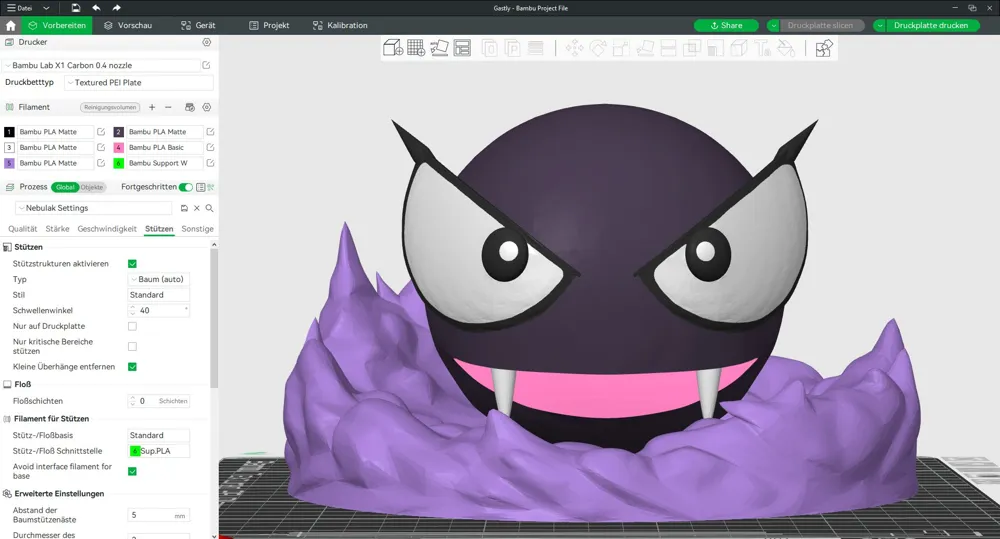The height and width of the screenshot is (539, 1000).
Task: Edit the Bambu Lab X1 Carbon printer preset
Action: pyautogui.click(x=206, y=65)
